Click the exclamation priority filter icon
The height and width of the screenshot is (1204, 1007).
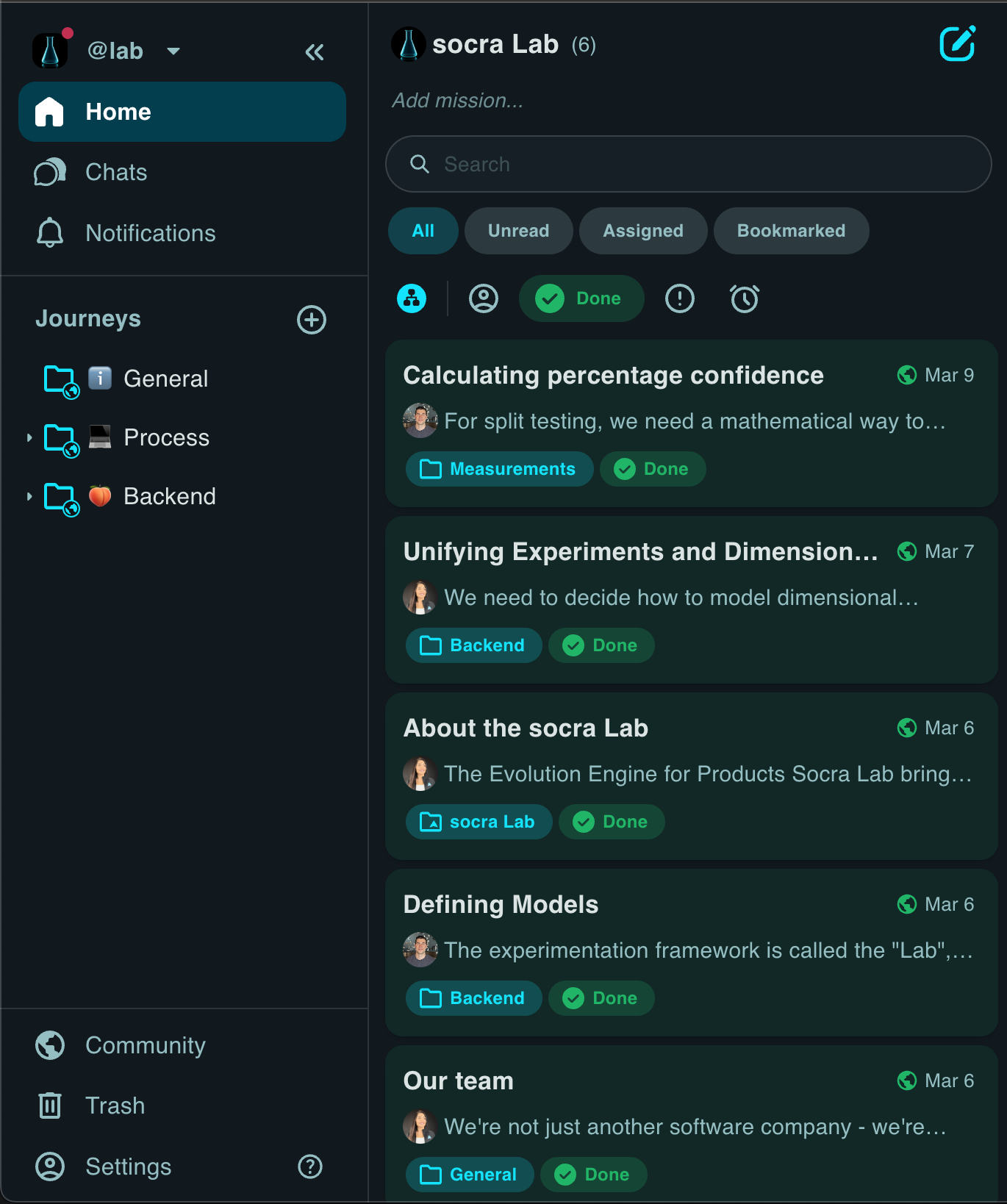click(x=680, y=298)
